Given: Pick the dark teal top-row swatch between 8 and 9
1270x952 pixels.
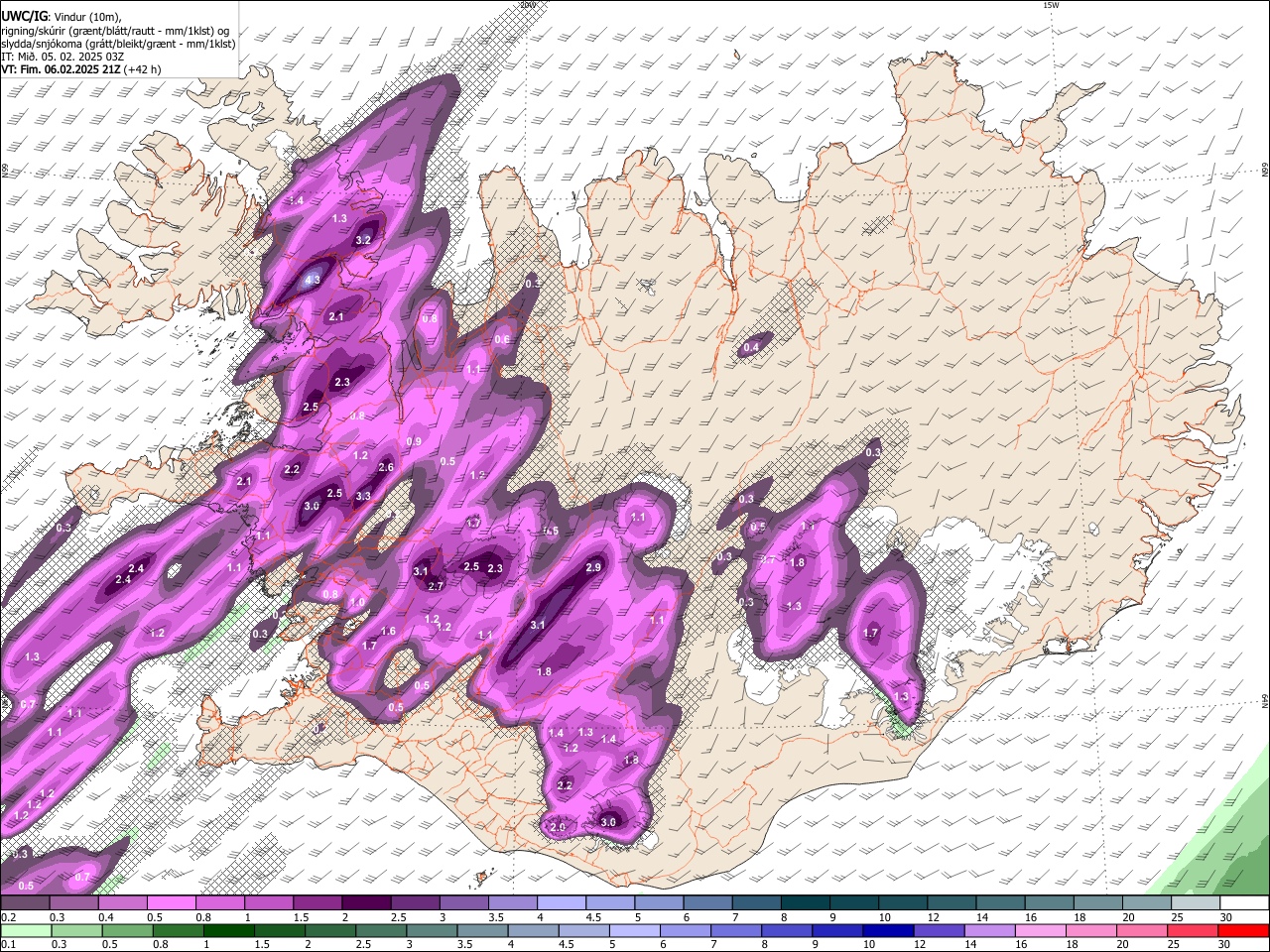Looking at the screenshot, I should click(805, 902).
